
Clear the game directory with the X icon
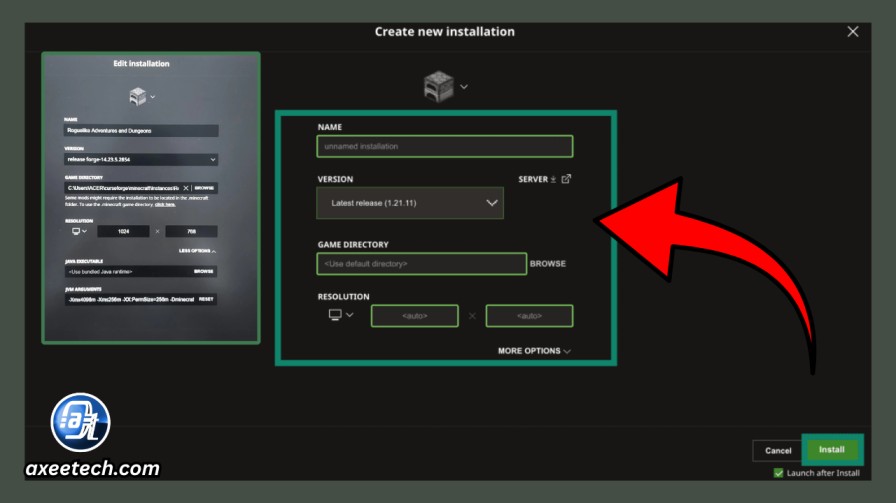(186, 188)
